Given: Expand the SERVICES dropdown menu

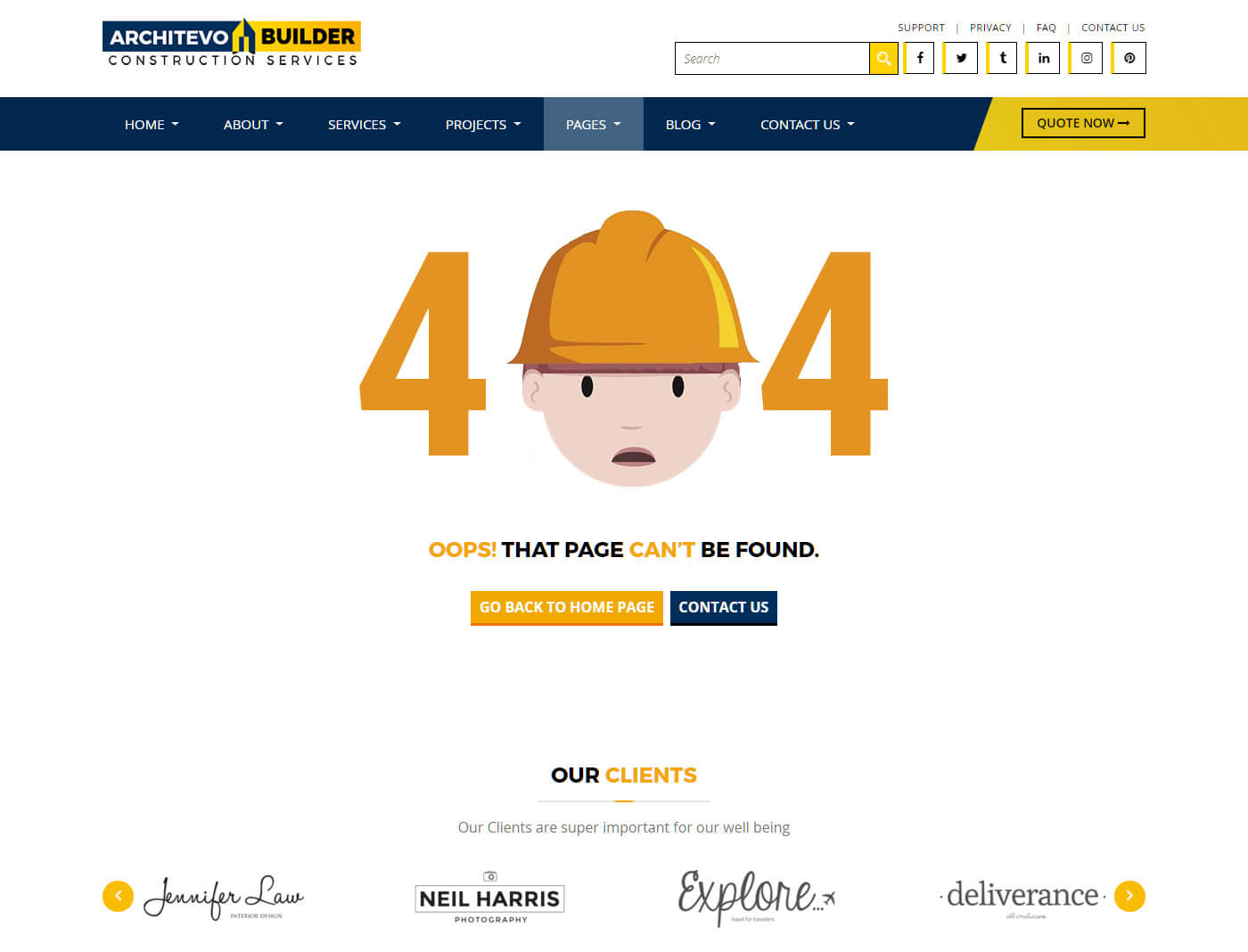Looking at the screenshot, I should coord(364,124).
